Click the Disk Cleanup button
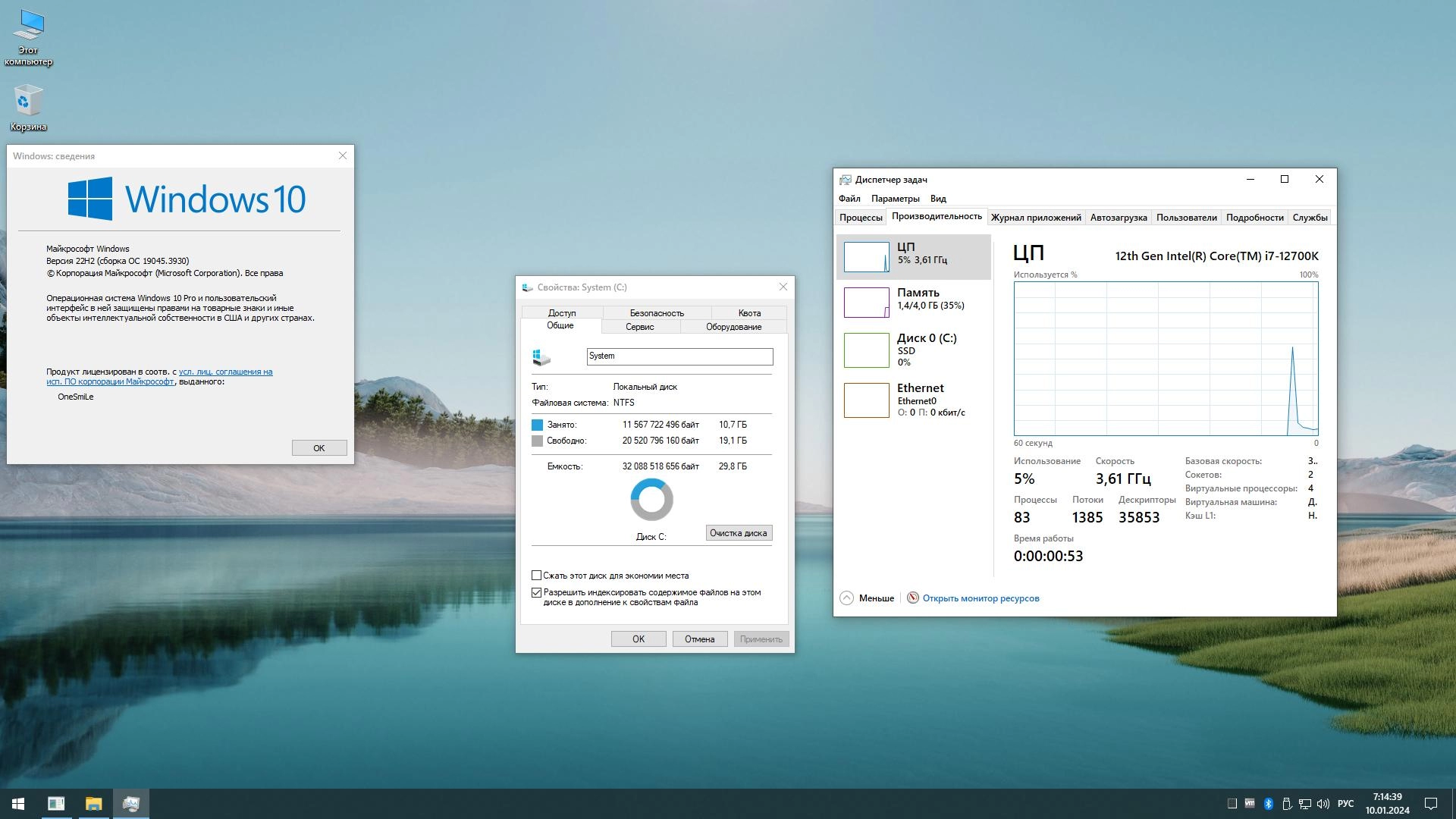The image size is (1456, 819). [x=738, y=533]
